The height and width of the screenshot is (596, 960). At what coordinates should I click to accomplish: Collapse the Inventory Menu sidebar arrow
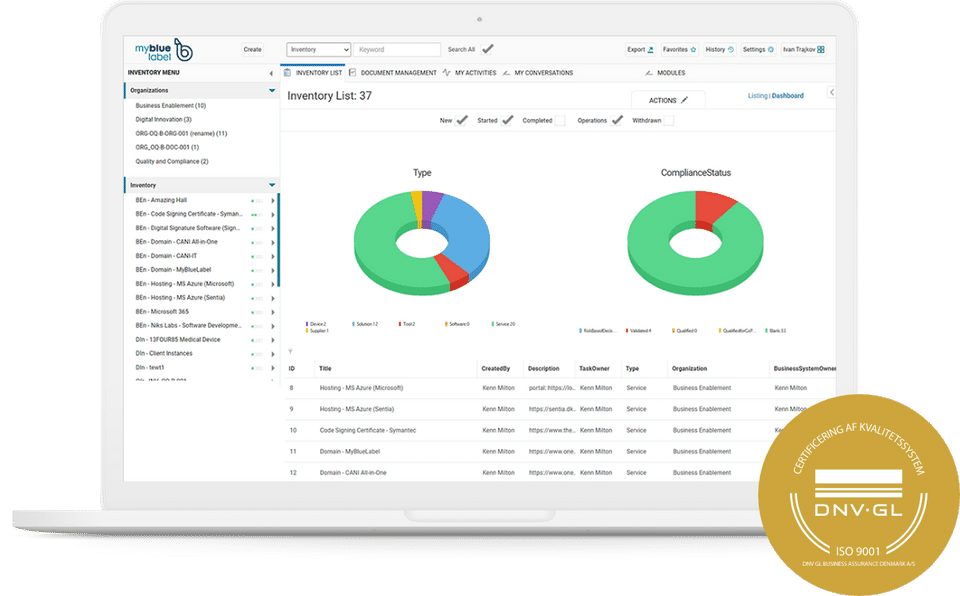(271, 73)
